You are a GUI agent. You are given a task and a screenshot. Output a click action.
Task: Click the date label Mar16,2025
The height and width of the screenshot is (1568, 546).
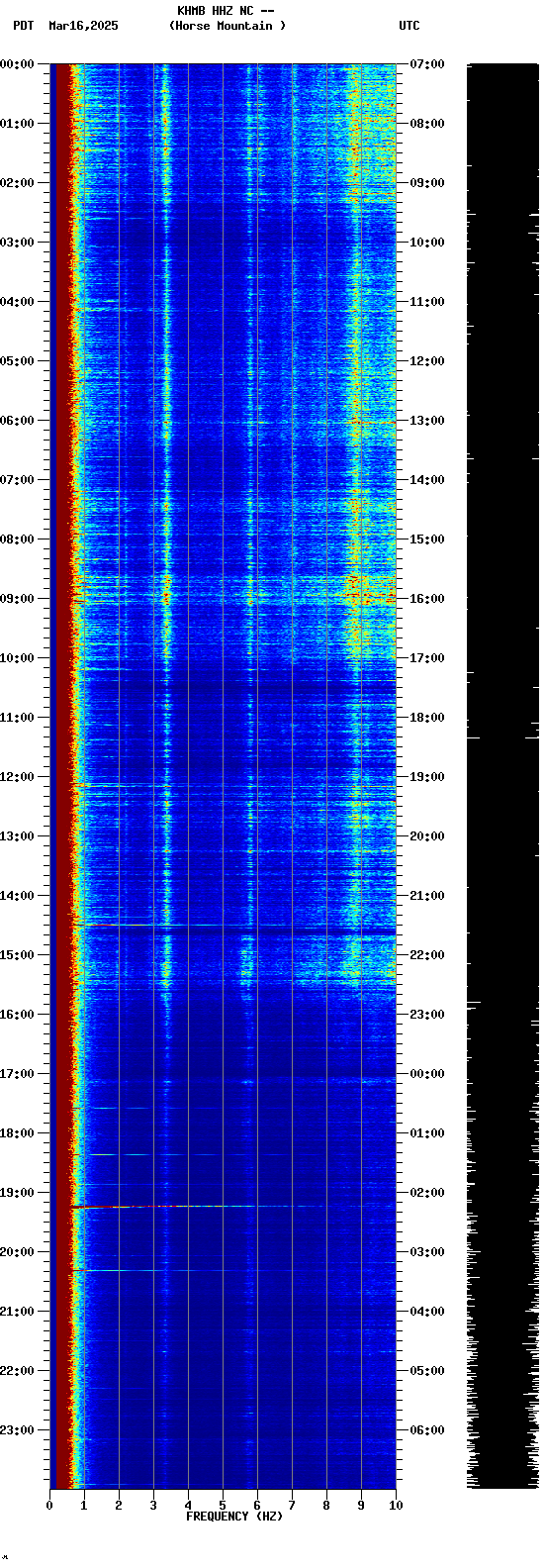click(x=83, y=26)
